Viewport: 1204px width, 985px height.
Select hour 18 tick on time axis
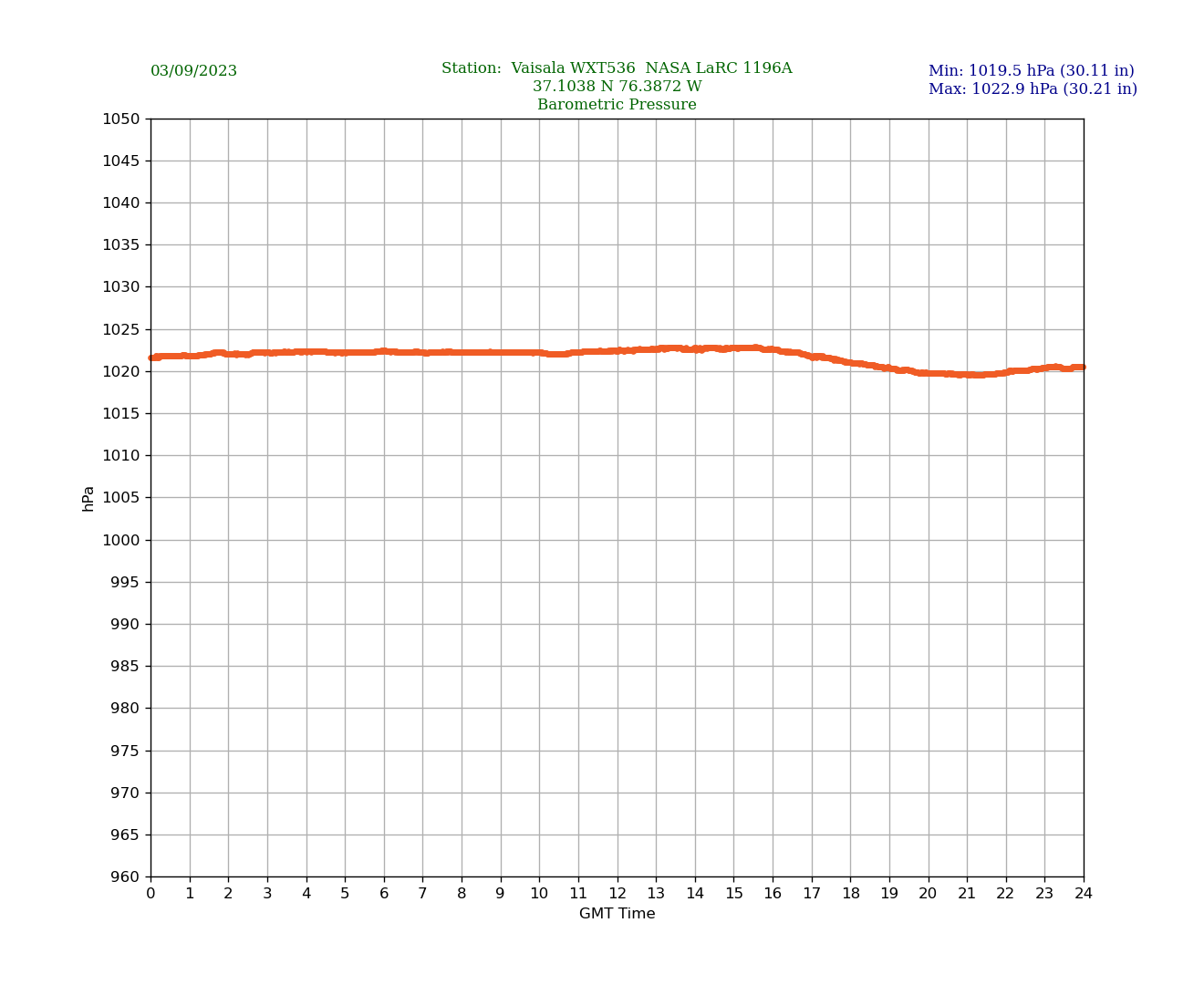(x=850, y=894)
